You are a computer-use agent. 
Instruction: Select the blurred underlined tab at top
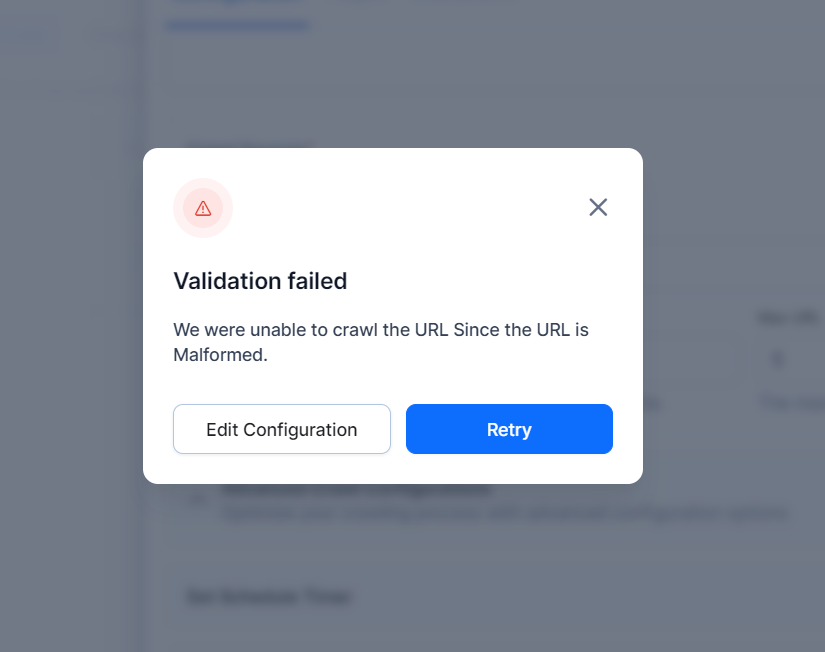[x=237, y=12]
